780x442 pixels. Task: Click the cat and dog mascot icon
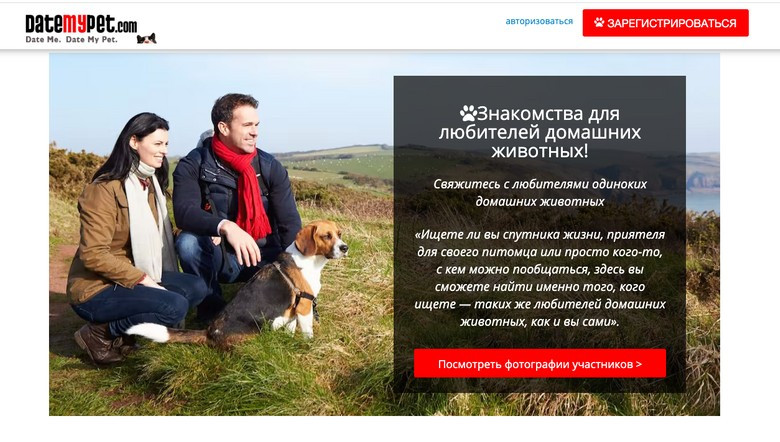tap(147, 39)
